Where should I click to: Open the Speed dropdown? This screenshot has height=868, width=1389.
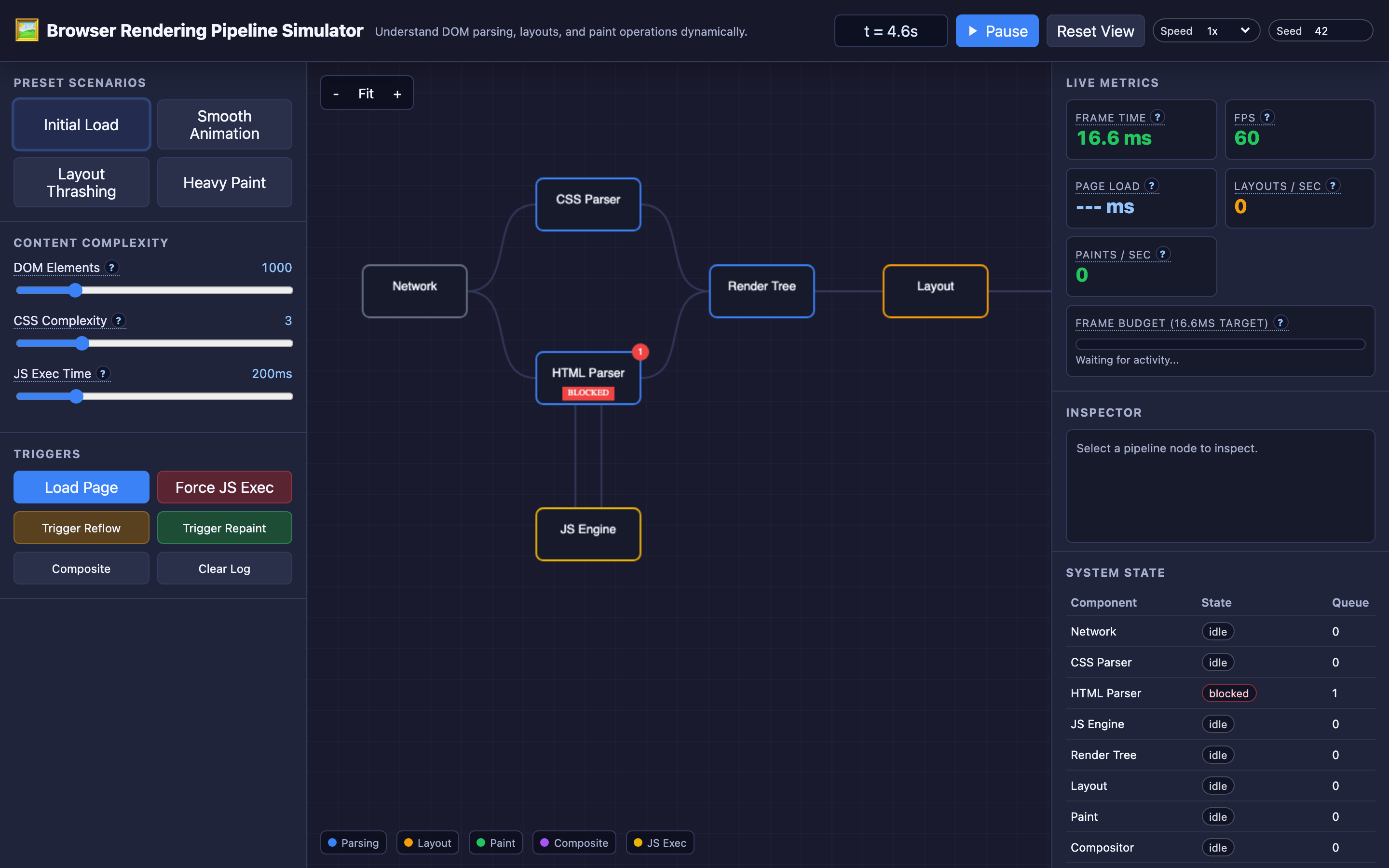(x=1228, y=31)
